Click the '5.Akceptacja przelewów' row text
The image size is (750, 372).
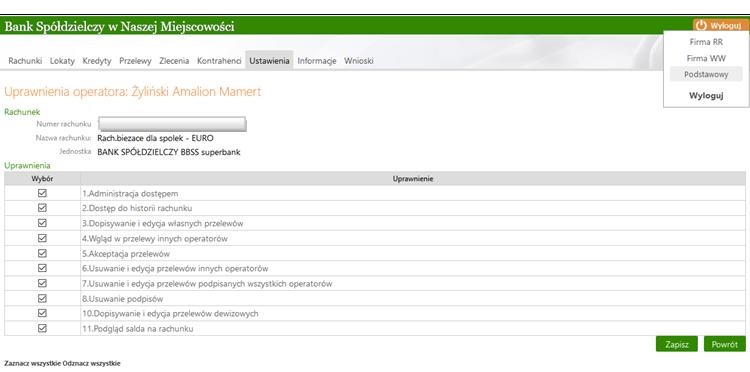point(126,254)
